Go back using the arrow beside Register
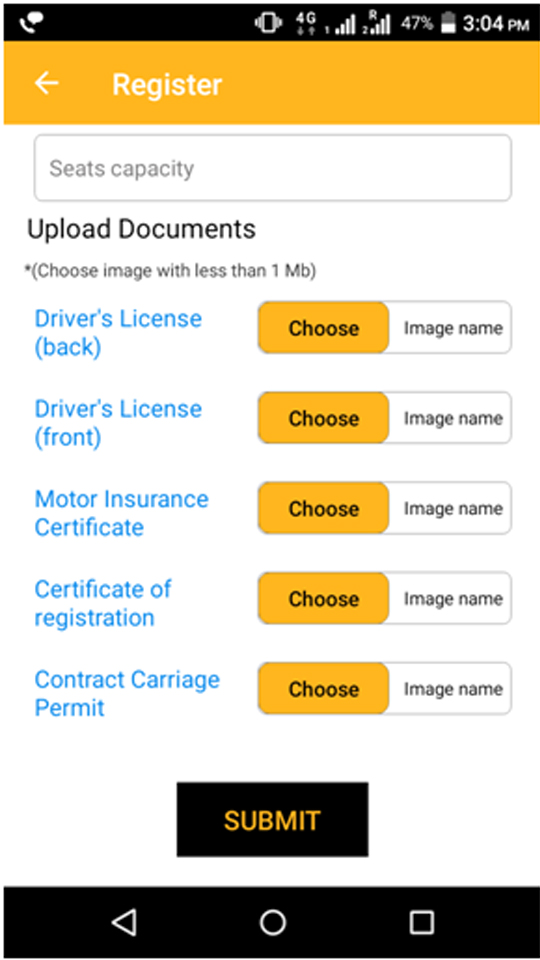Screen dimensions: 540x960 point(47,83)
